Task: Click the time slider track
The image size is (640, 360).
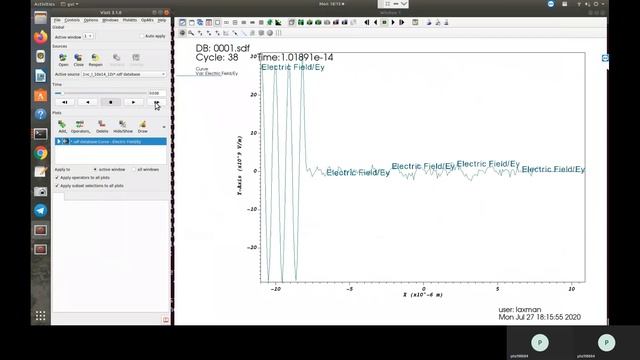Action: [100, 93]
